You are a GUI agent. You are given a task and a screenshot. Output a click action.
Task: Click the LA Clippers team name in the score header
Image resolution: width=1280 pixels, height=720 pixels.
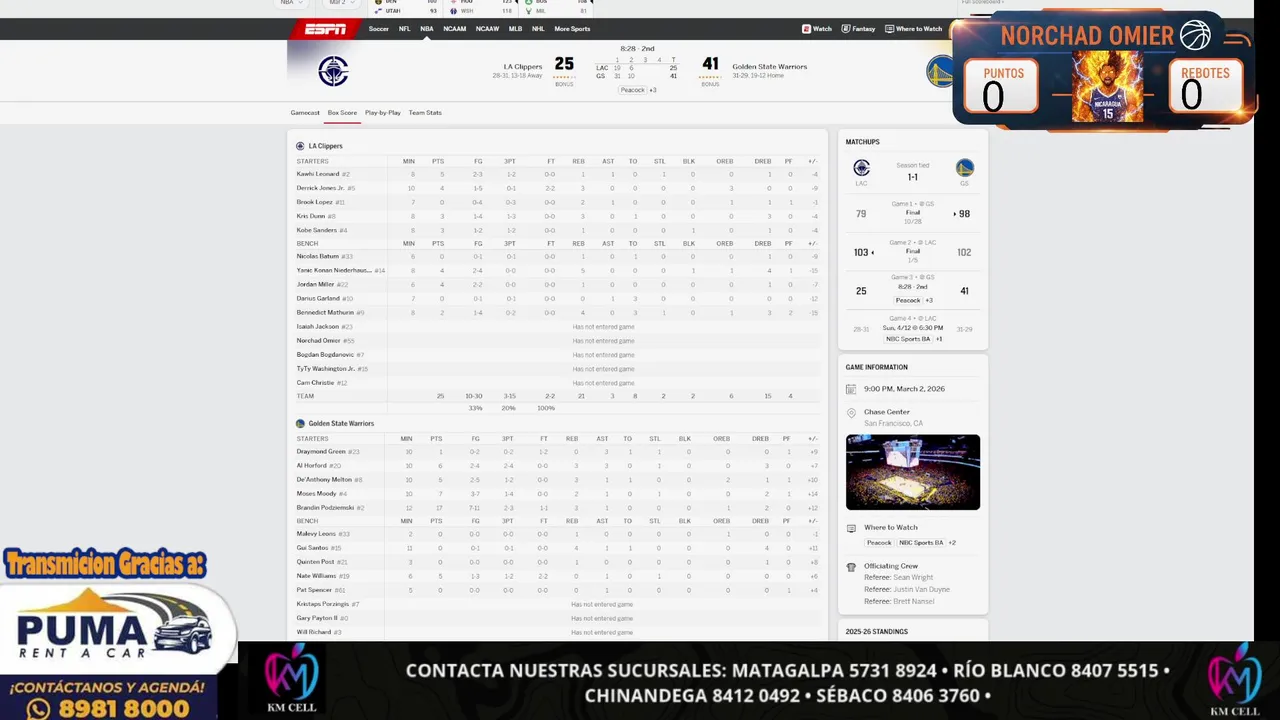[523, 67]
